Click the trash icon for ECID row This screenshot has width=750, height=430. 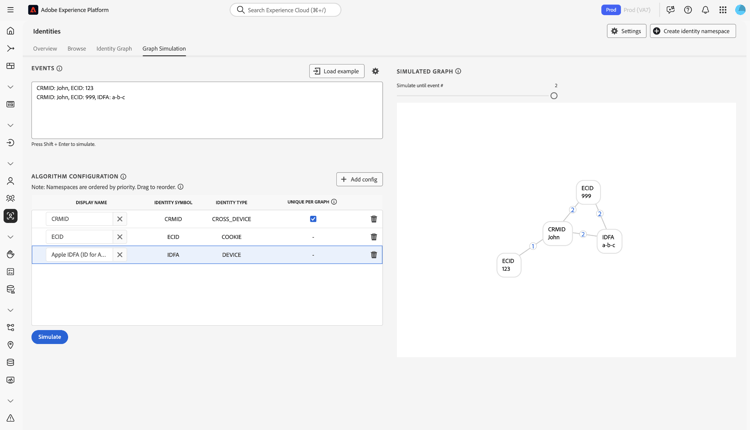(x=374, y=237)
